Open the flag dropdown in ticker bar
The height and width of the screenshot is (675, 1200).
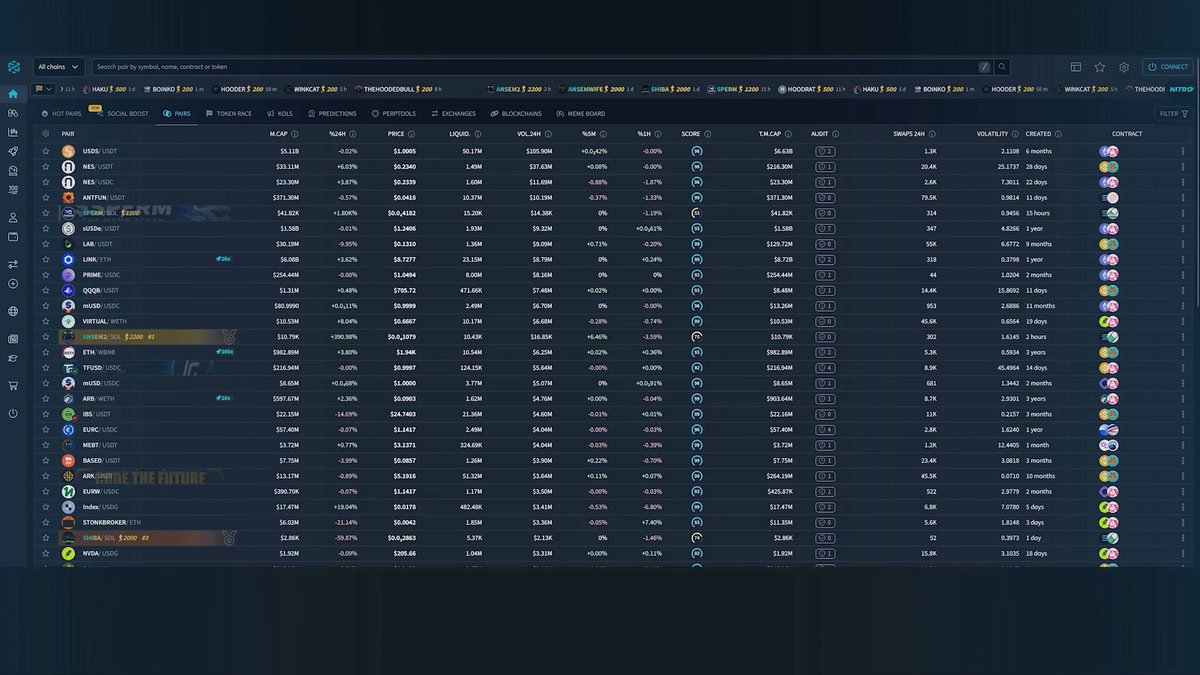coord(44,89)
